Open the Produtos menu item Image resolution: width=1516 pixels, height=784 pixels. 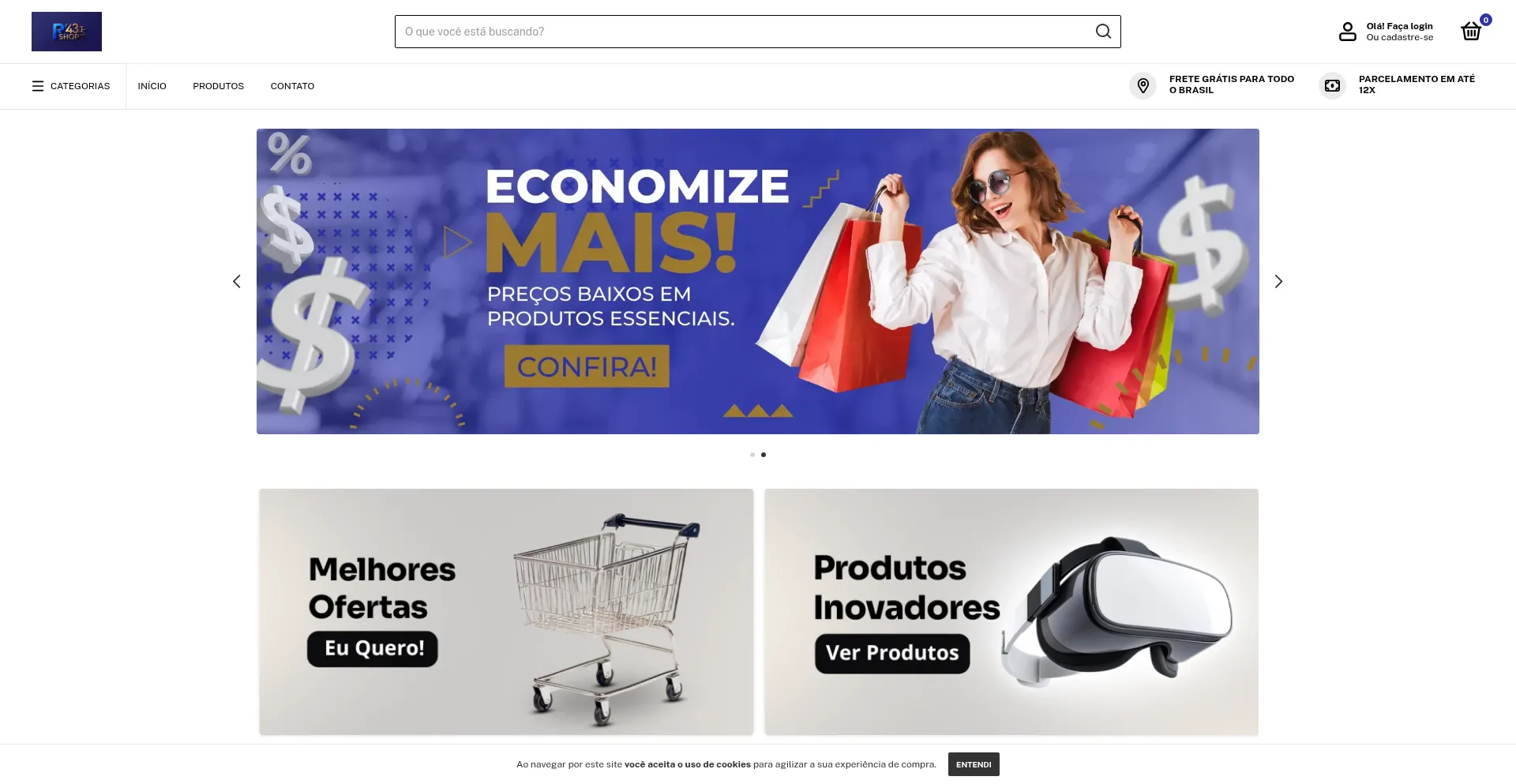[218, 86]
